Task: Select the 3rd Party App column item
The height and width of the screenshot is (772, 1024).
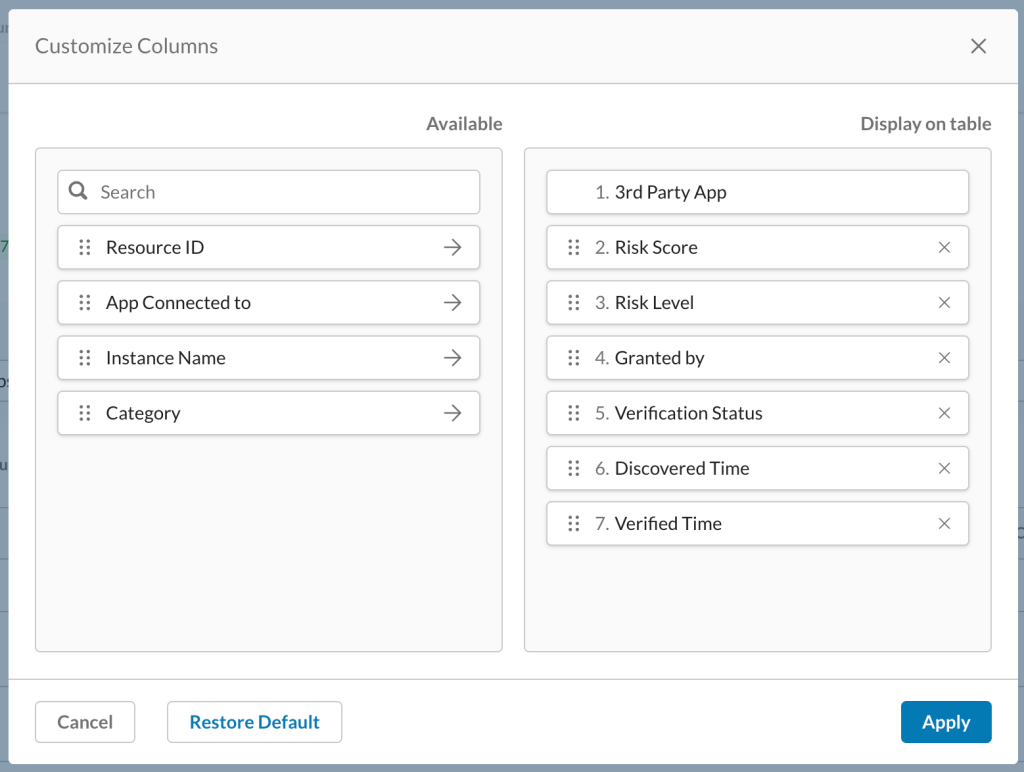Action: (758, 192)
